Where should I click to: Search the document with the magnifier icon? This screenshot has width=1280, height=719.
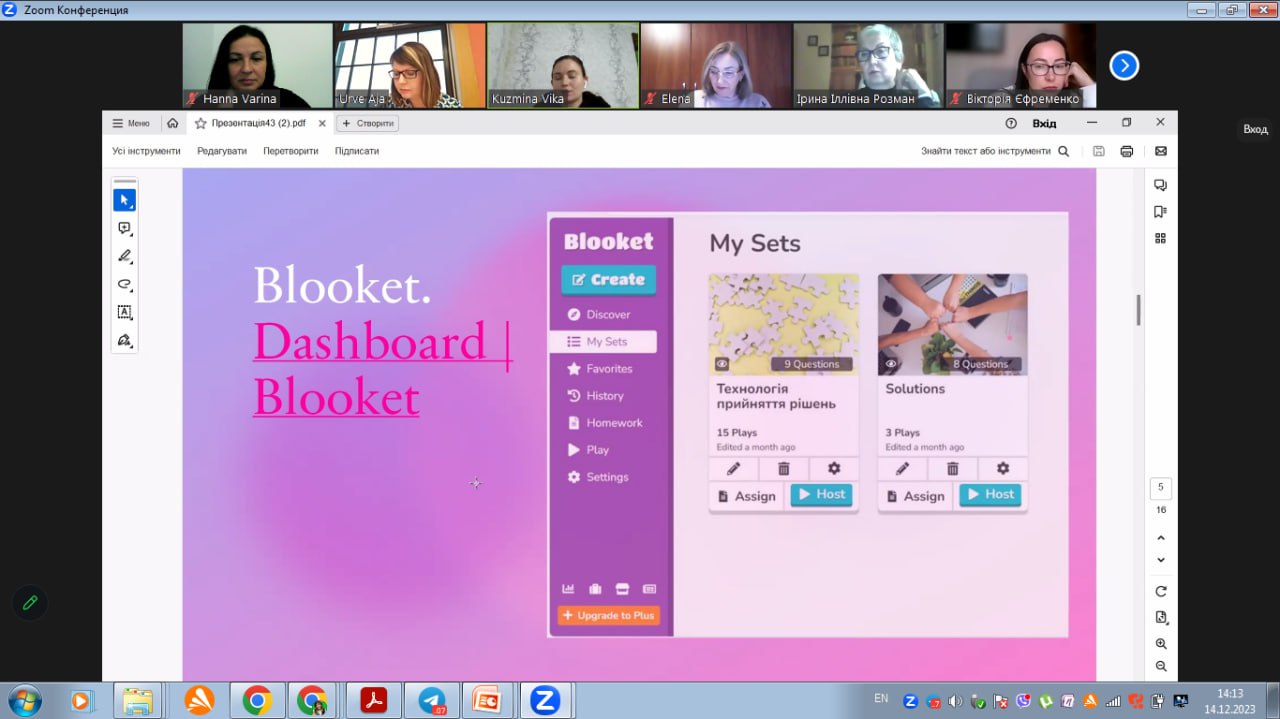click(x=1063, y=151)
